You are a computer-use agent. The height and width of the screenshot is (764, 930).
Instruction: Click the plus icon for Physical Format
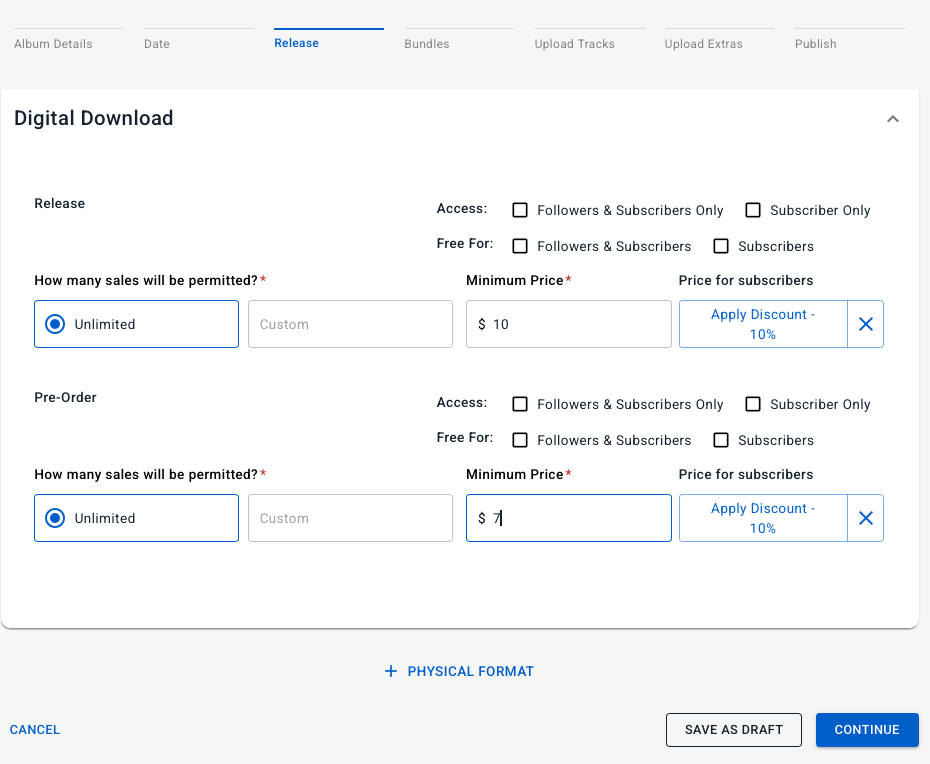pos(391,671)
